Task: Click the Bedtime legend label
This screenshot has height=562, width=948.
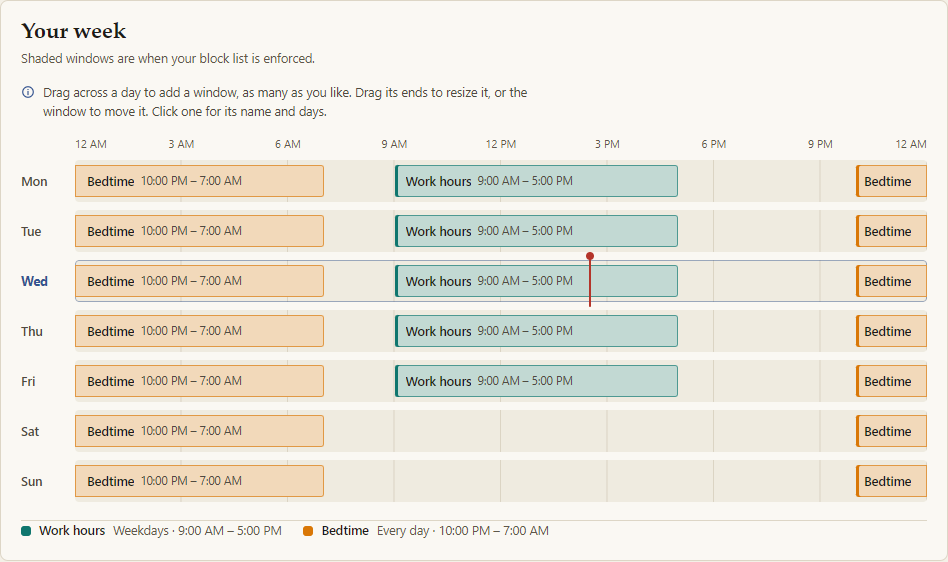Action: click(345, 531)
